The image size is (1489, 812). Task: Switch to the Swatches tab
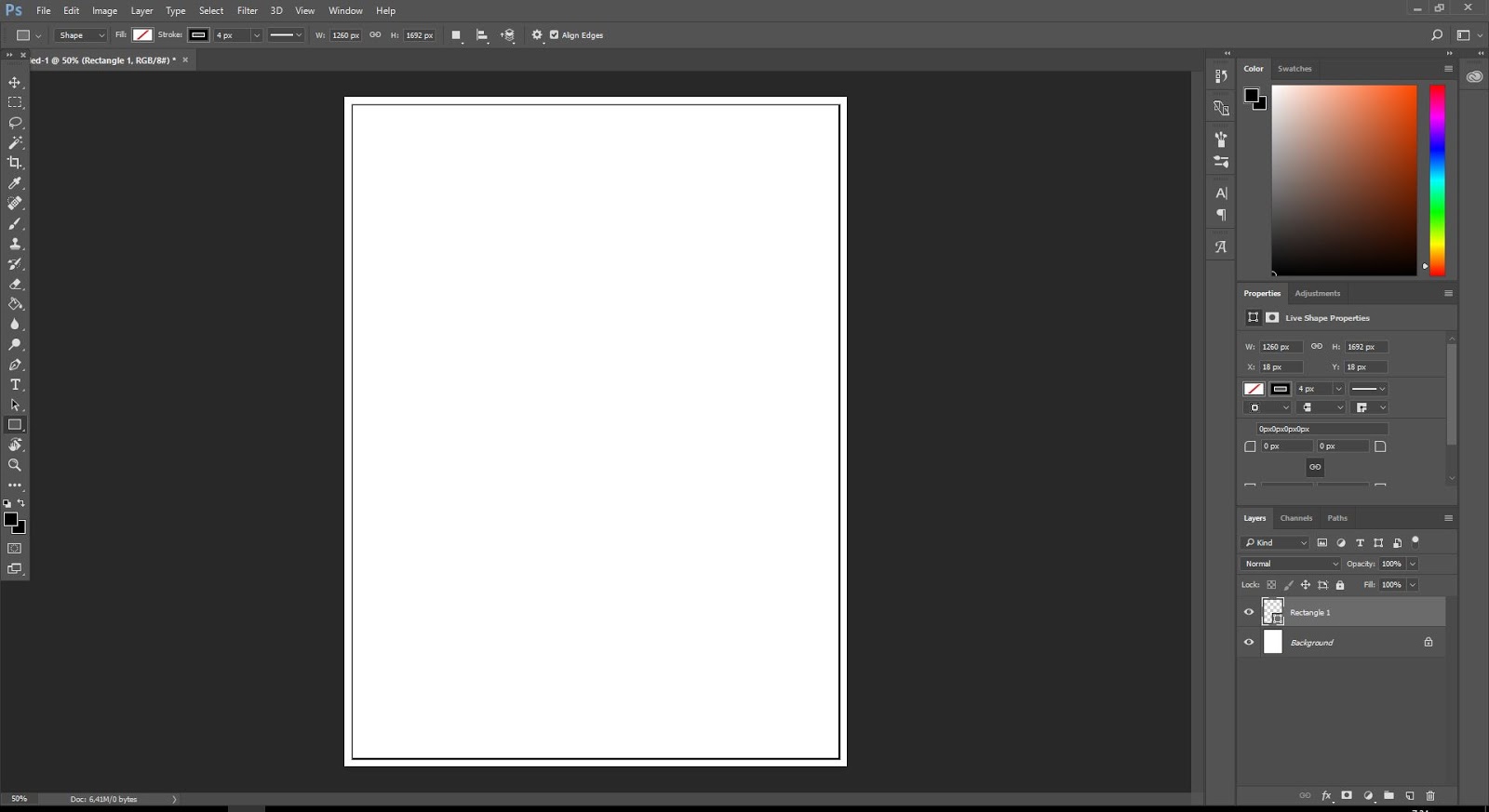click(x=1294, y=69)
